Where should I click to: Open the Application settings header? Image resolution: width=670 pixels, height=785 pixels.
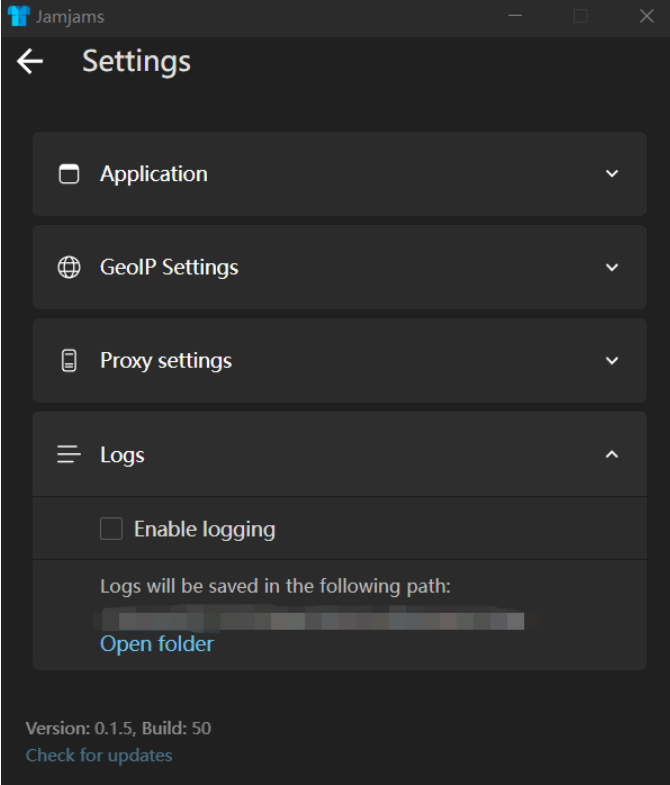pyautogui.click(x=154, y=174)
